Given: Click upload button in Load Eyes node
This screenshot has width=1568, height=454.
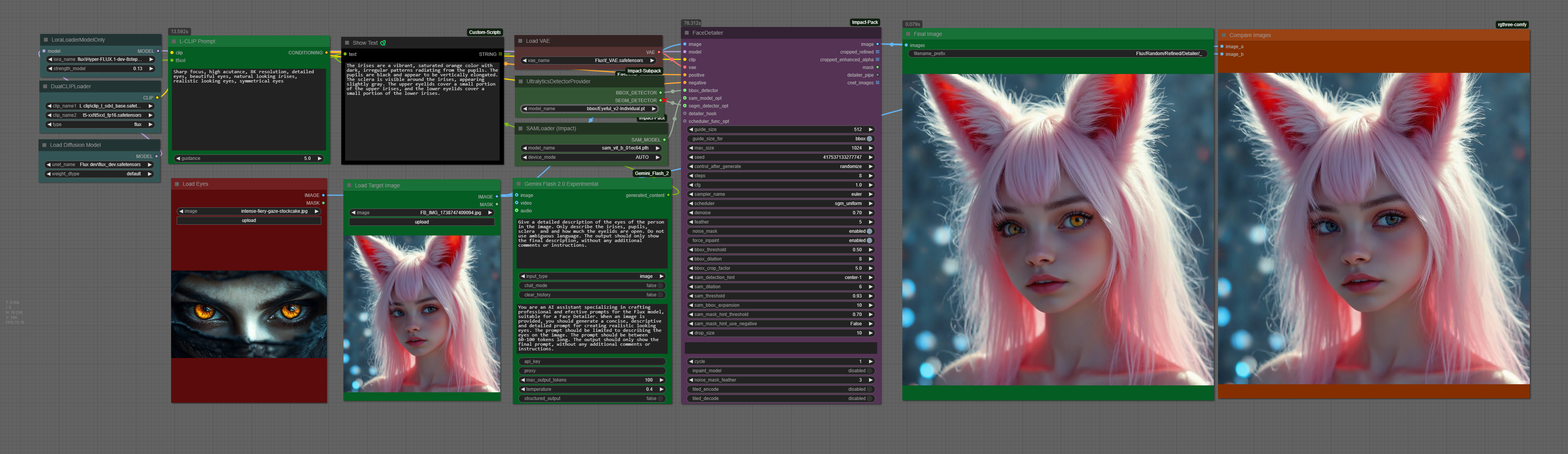Looking at the screenshot, I should coord(249,221).
